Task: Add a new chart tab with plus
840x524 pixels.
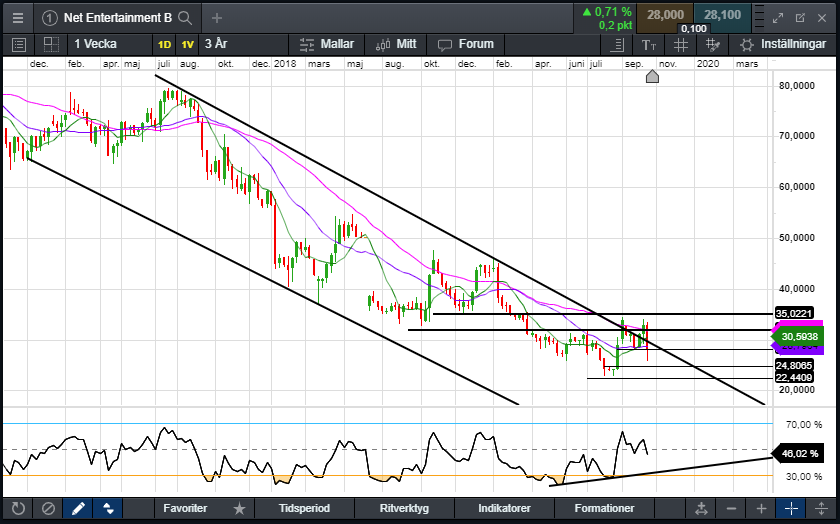Action: (x=216, y=18)
